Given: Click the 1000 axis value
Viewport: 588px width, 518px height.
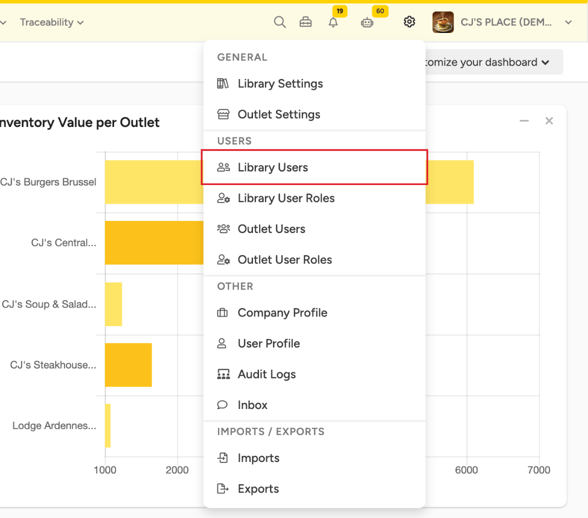Looking at the screenshot, I should (105, 470).
